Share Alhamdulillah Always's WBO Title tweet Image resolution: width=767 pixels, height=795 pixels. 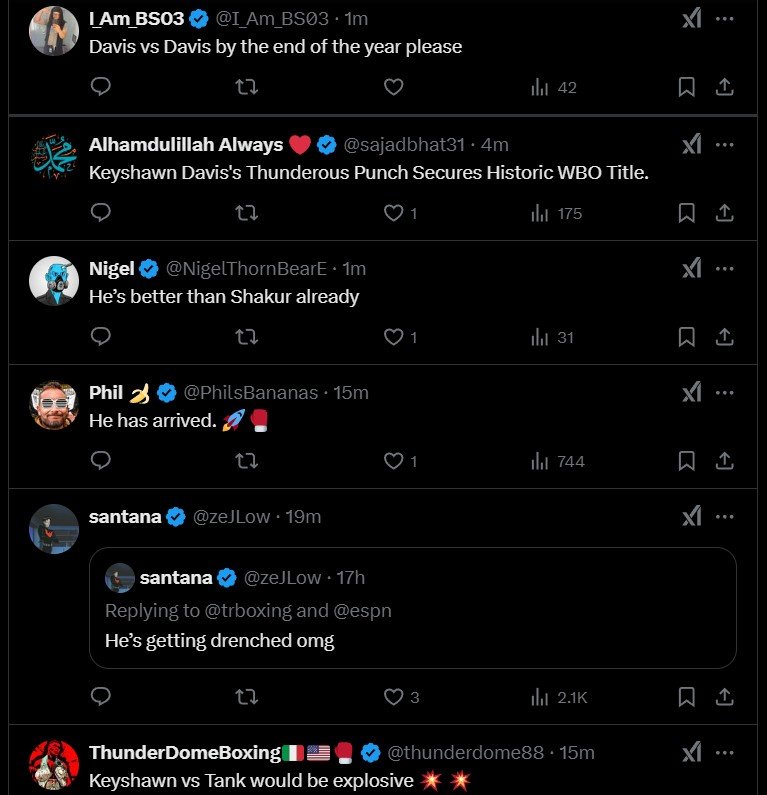(x=724, y=213)
